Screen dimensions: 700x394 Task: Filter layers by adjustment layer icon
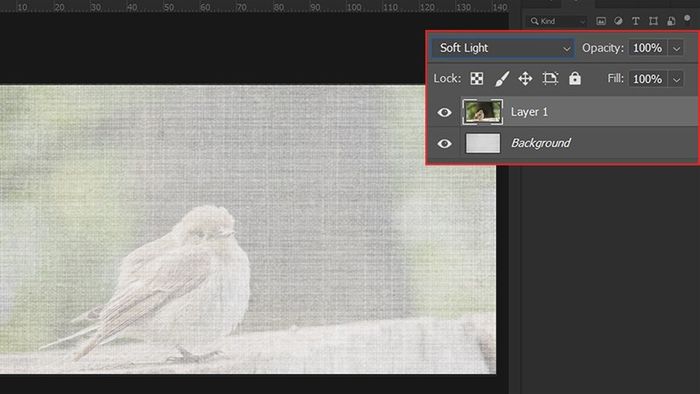(618, 21)
